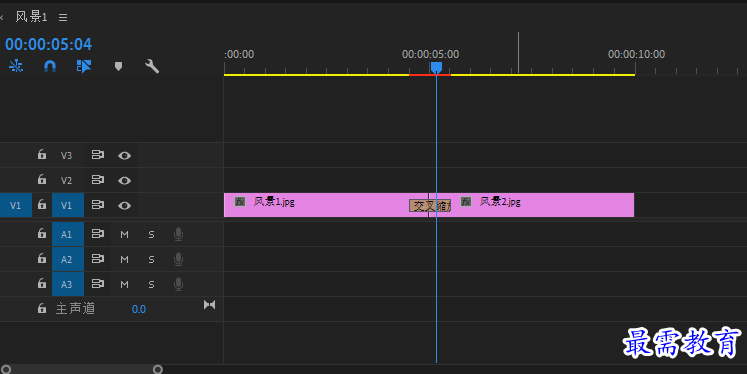Image resolution: width=747 pixels, height=374 pixels.
Task: Mute audio track A1
Action: pyautogui.click(x=124, y=234)
